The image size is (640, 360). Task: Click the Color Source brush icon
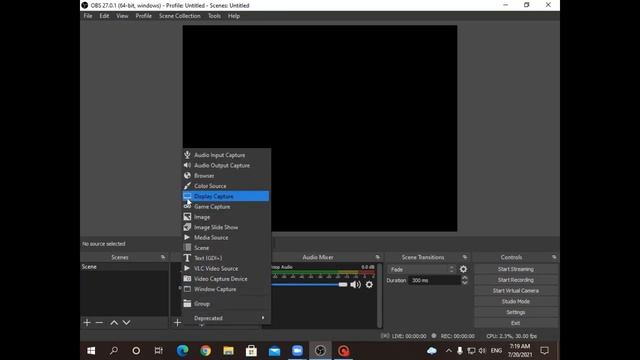187,186
